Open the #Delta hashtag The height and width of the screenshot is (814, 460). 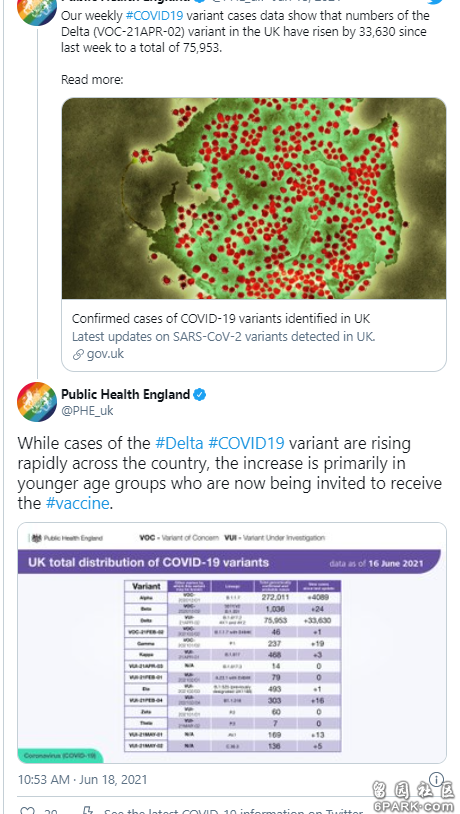179,443
